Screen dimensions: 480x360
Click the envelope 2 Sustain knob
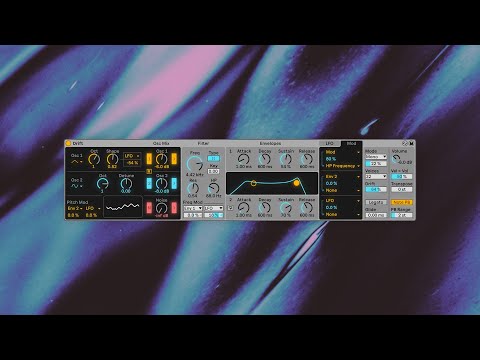[x=286, y=208]
